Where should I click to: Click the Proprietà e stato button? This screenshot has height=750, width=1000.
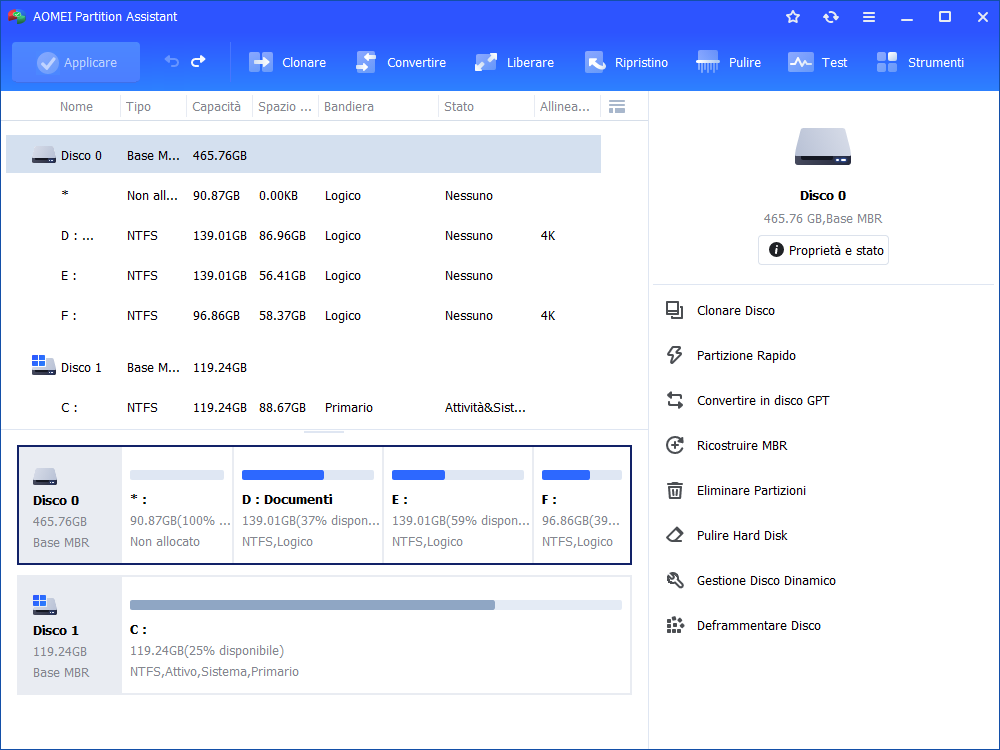click(x=823, y=250)
